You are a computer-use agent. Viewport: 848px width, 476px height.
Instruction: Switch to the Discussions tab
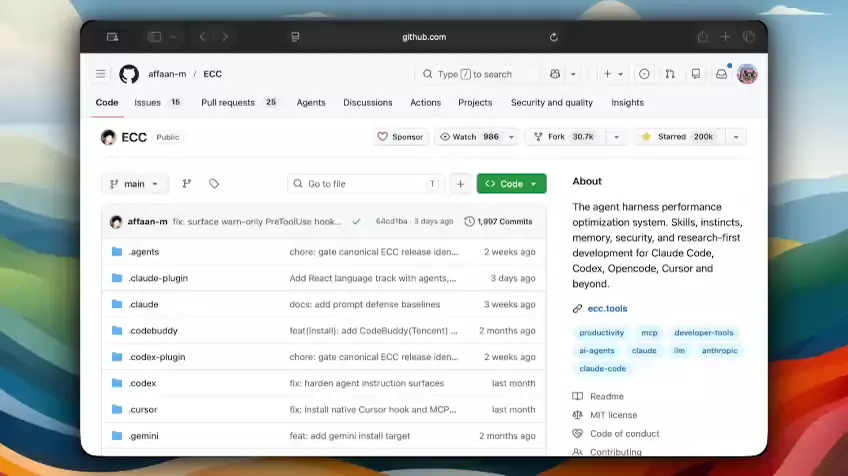tap(368, 103)
